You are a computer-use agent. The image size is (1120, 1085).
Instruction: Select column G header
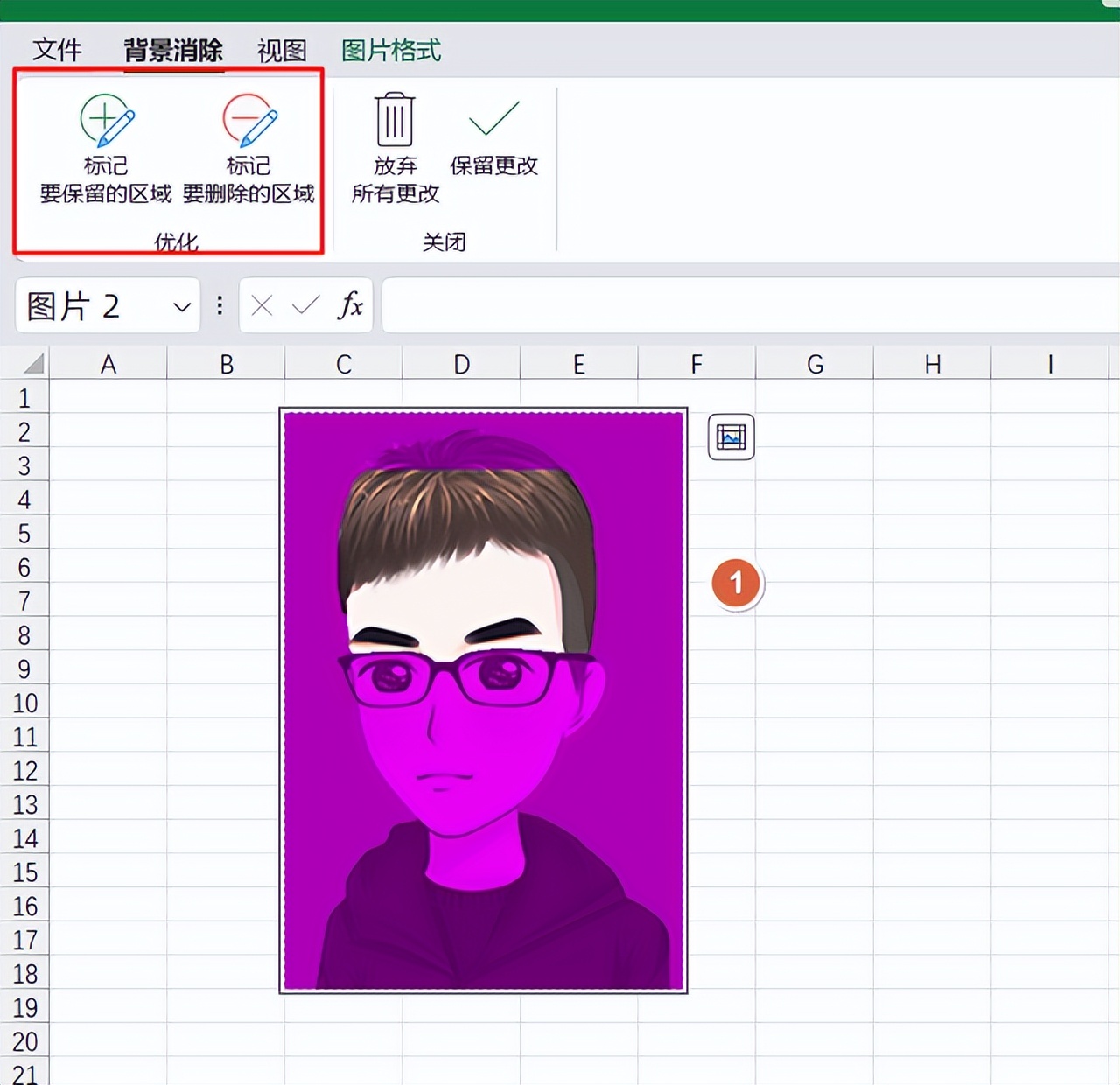click(815, 364)
